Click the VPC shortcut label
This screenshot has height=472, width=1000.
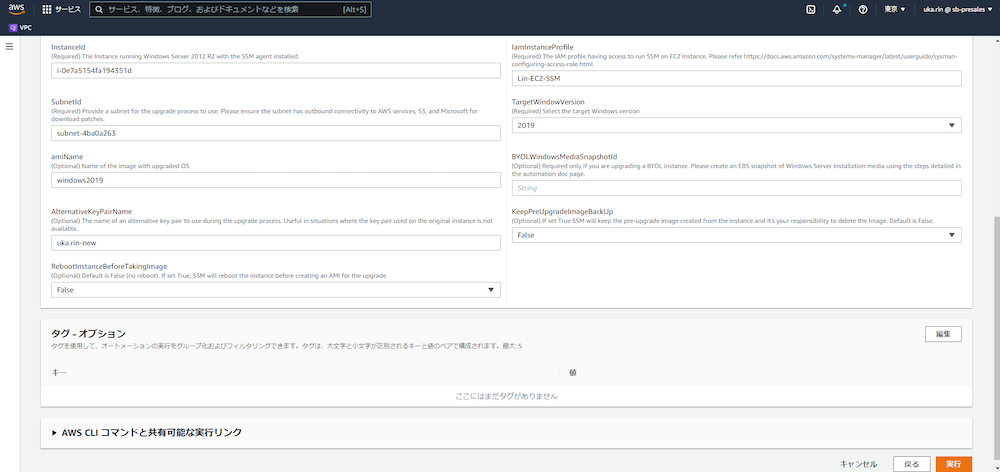pyautogui.click(x=26, y=27)
